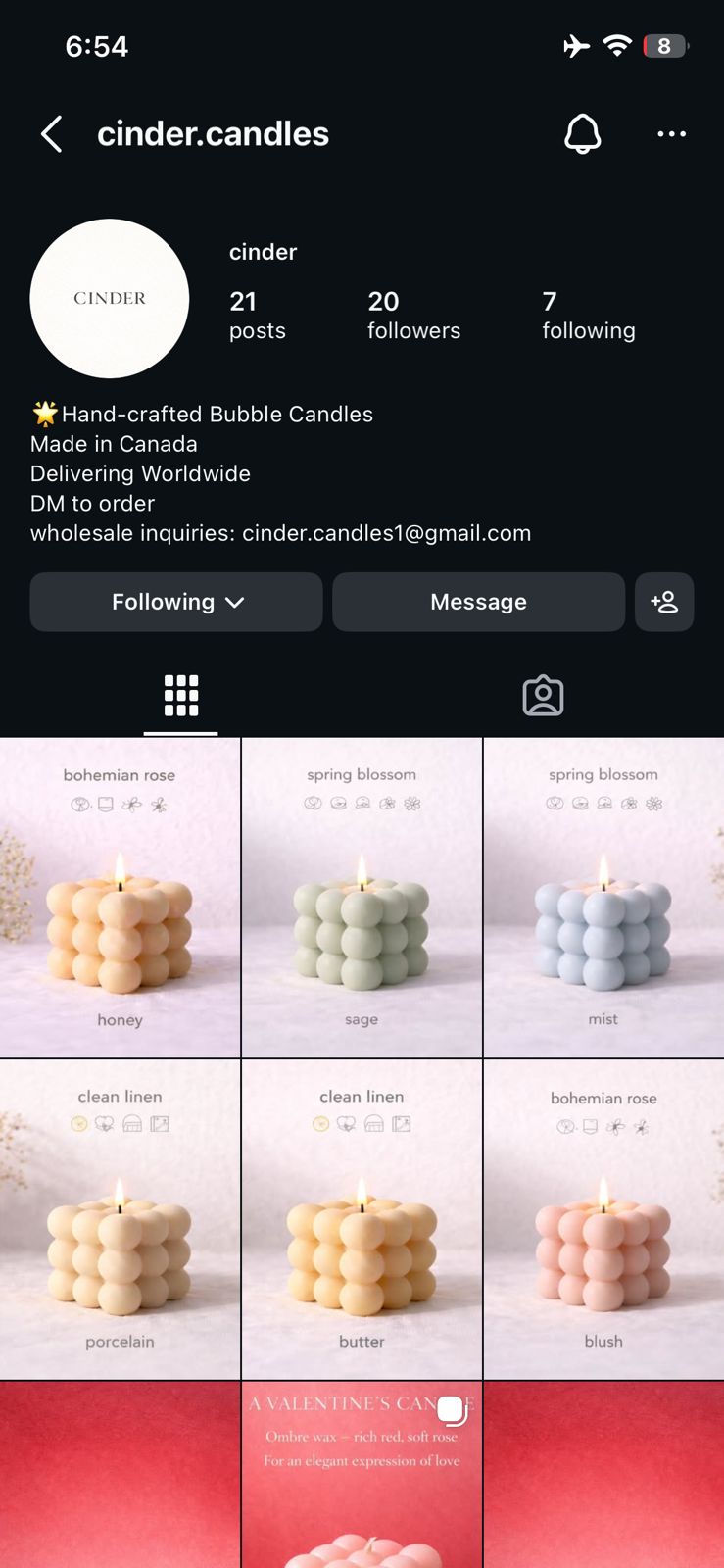This screenshot has width=724, height=1568.
Task: Expand the Following dropdown button
Action: tap(176, 602)
